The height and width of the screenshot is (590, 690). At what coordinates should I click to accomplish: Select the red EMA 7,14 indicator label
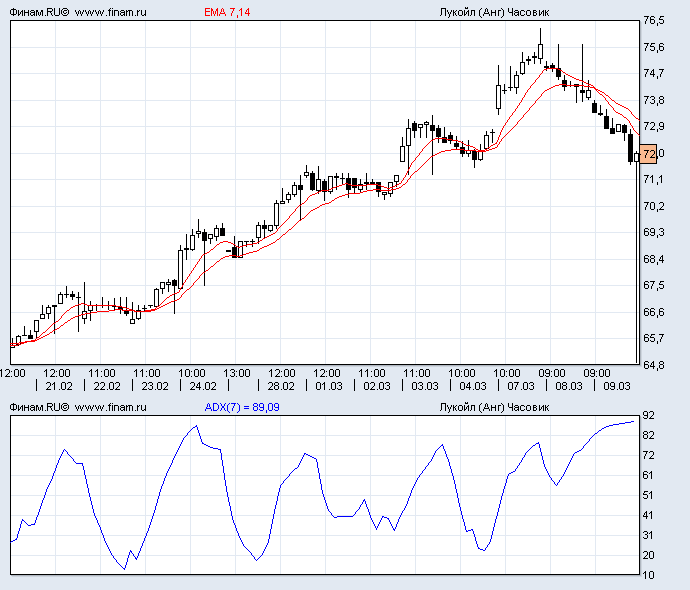tap(226, 13)
